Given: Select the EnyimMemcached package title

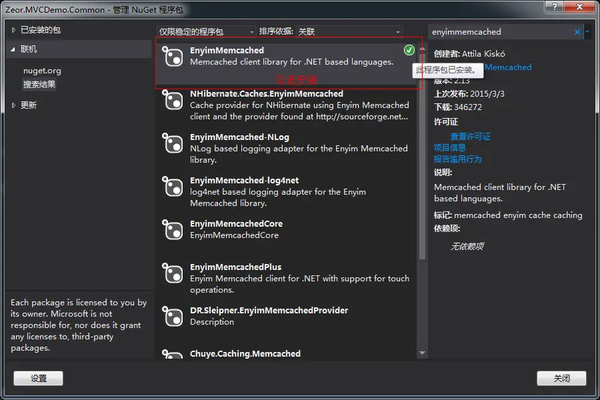Looking at the screenshot, I should click(227, 50).
